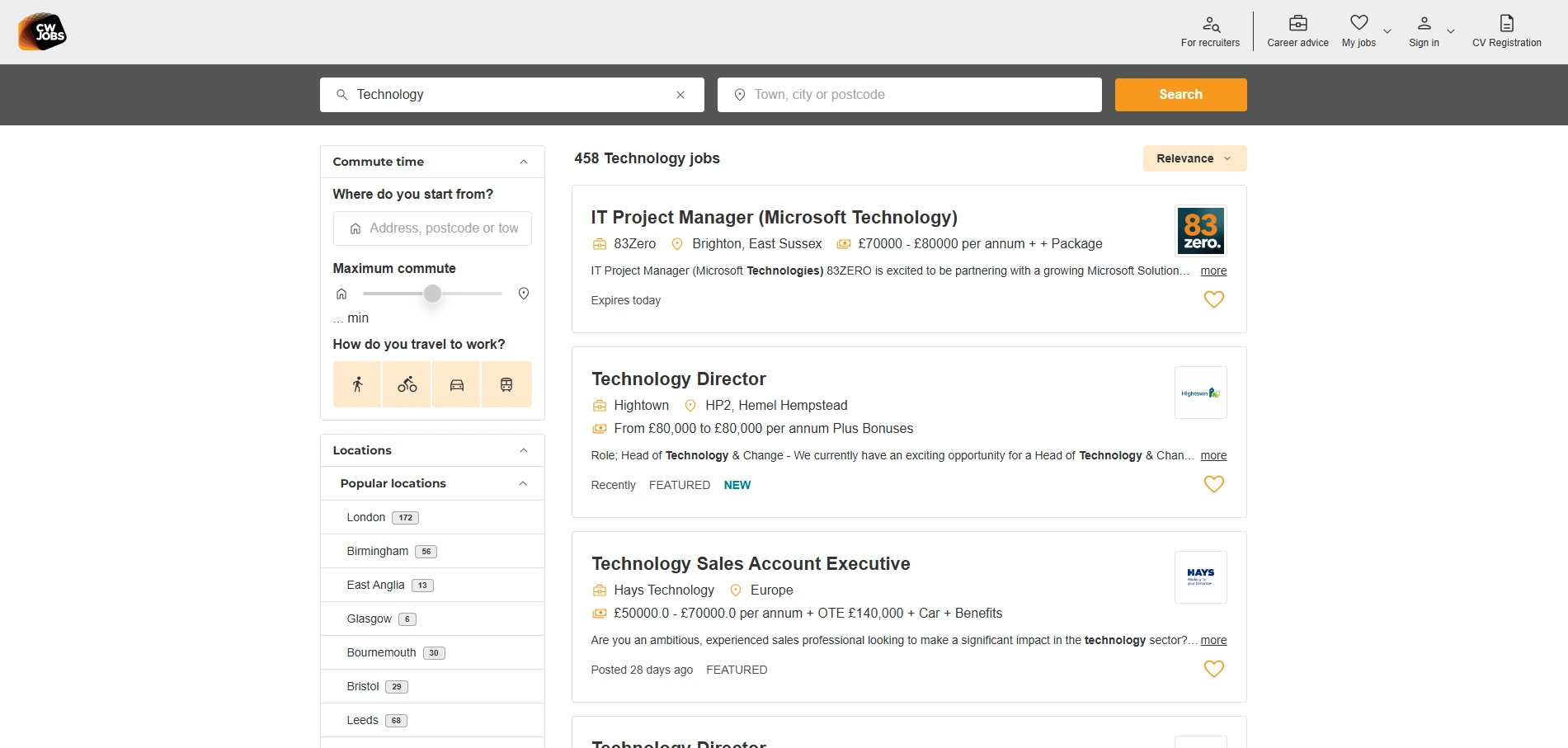
Task: Focus the Technology keyword search field
Action: [x=511, y=95]
